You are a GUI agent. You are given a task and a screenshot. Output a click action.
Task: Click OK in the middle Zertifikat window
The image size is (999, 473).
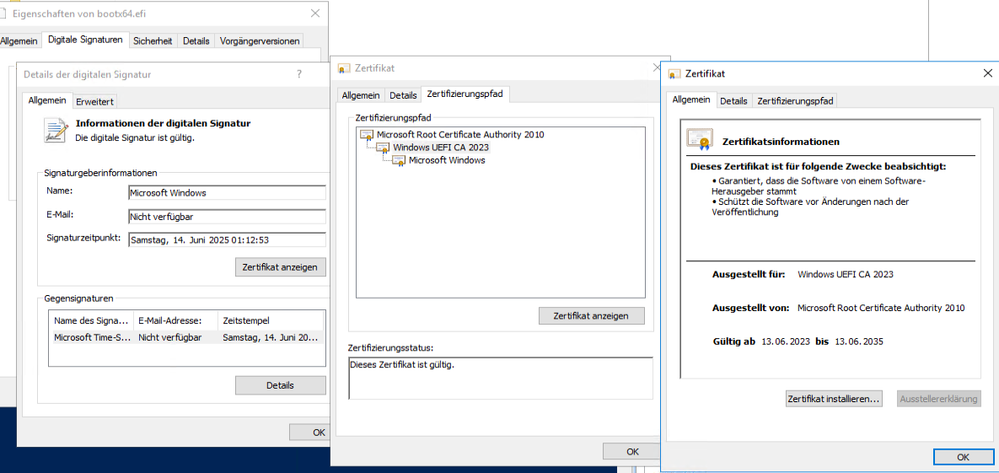633,451
